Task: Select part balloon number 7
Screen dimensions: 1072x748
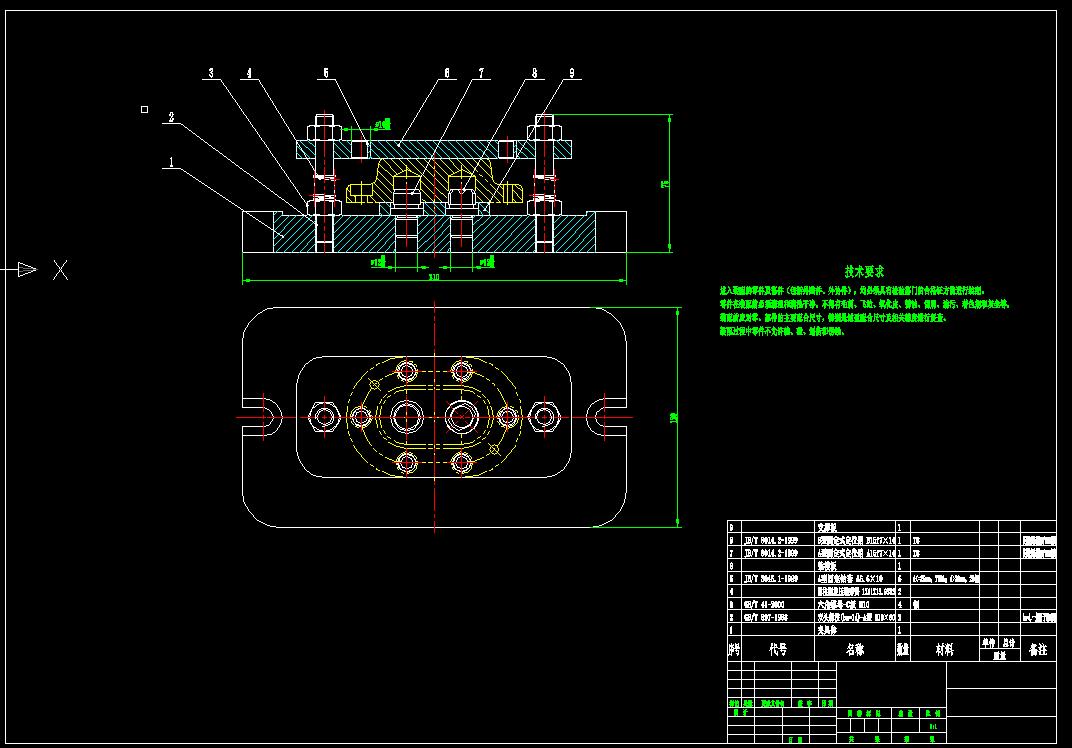Action: coord(481,72)
